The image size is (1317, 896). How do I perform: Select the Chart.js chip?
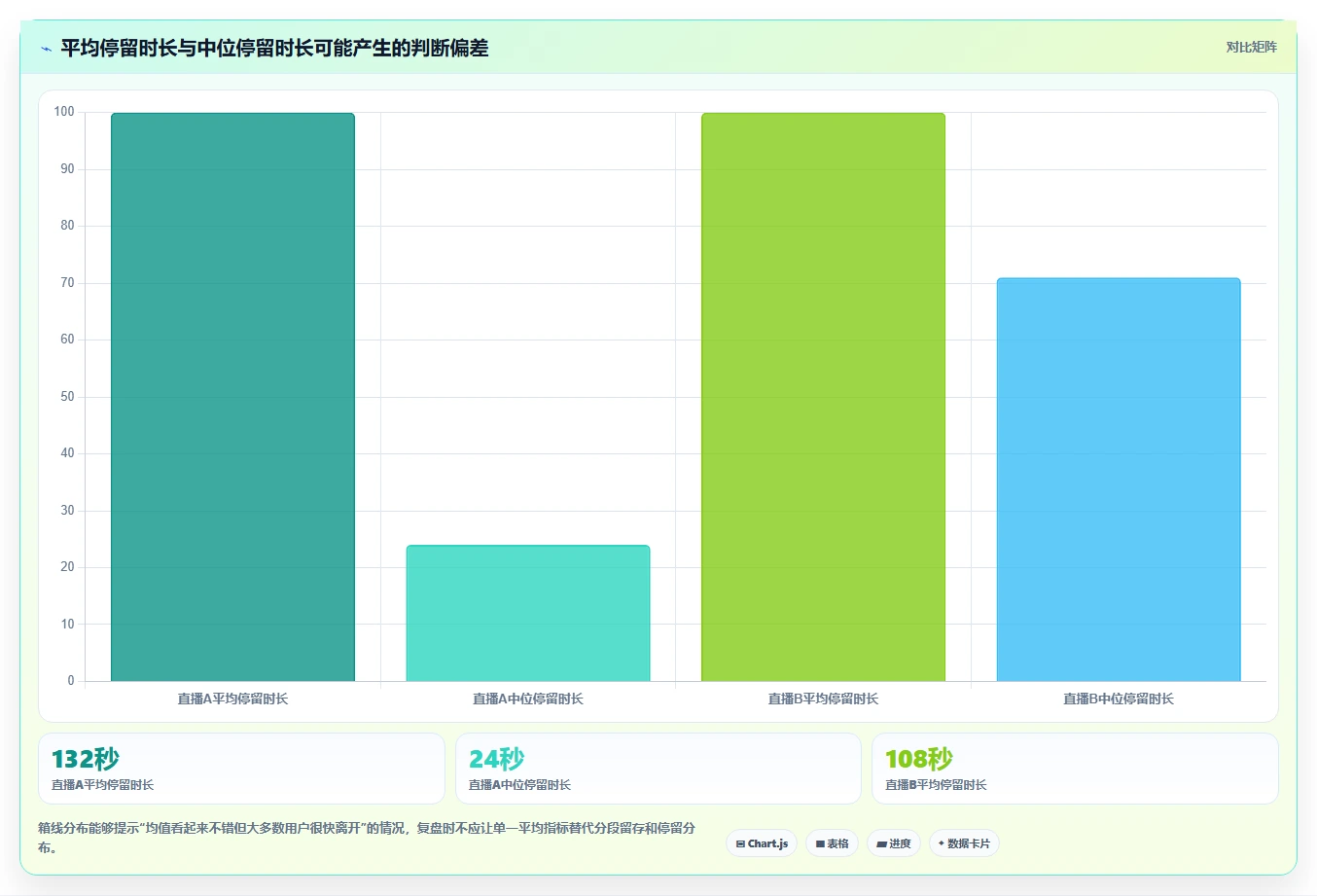point(762,843)
